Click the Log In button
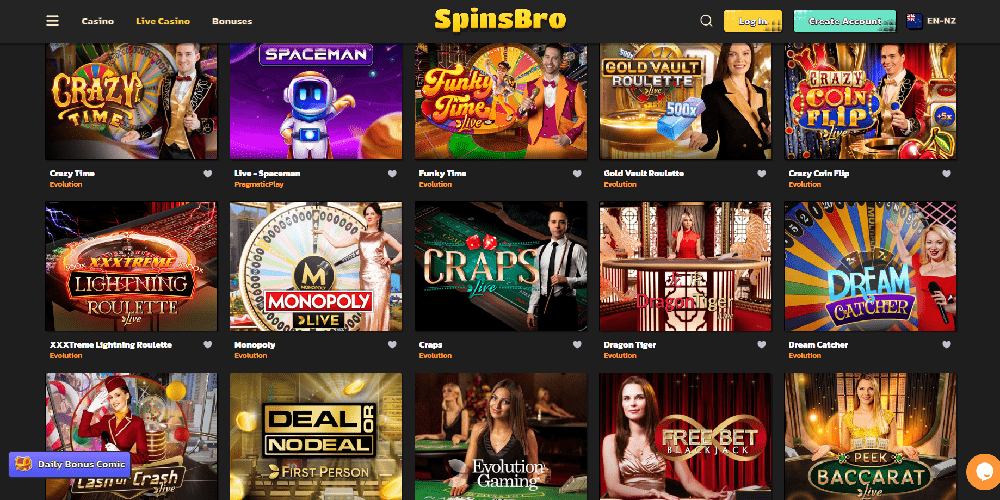 tap(753, 21)
